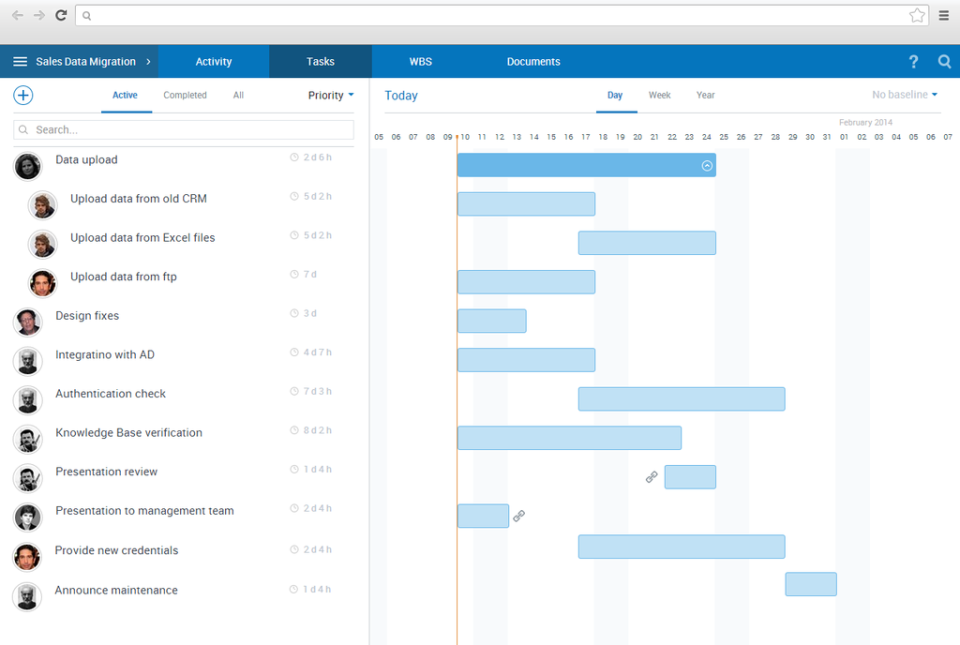Open the Documents tab

533,61
